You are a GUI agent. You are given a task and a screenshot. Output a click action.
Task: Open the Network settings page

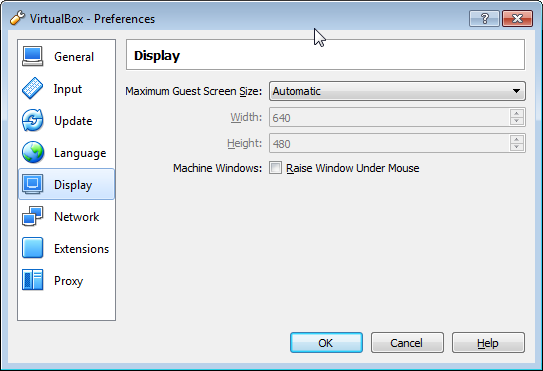pos(66,217)
